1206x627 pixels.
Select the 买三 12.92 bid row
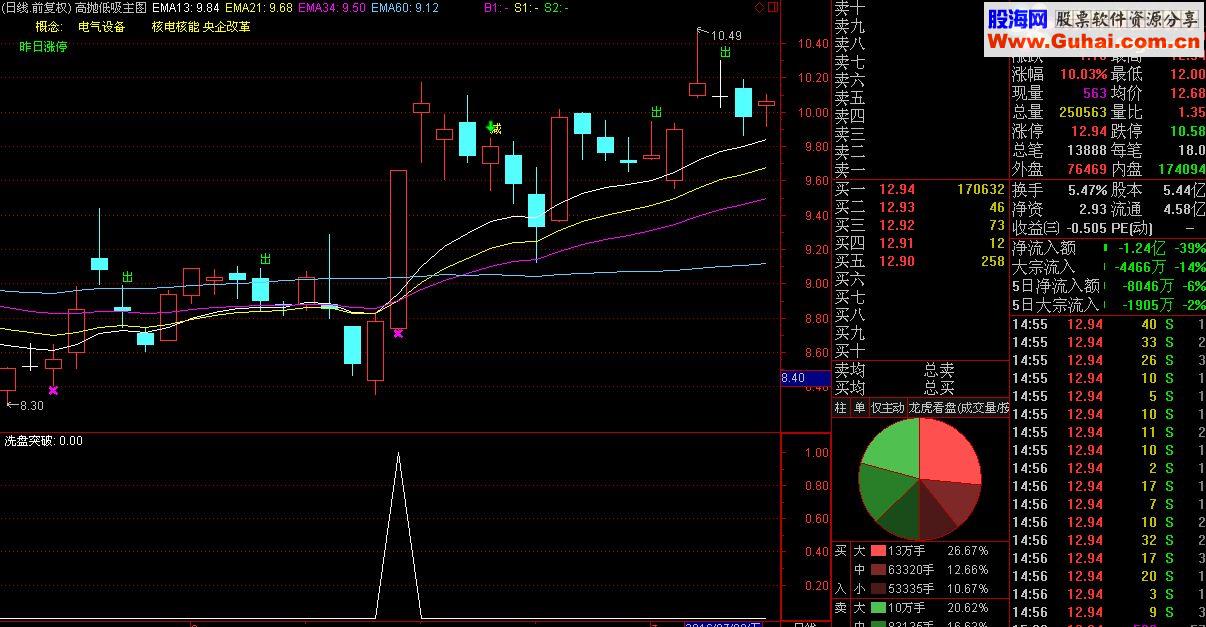click(921, 225)
